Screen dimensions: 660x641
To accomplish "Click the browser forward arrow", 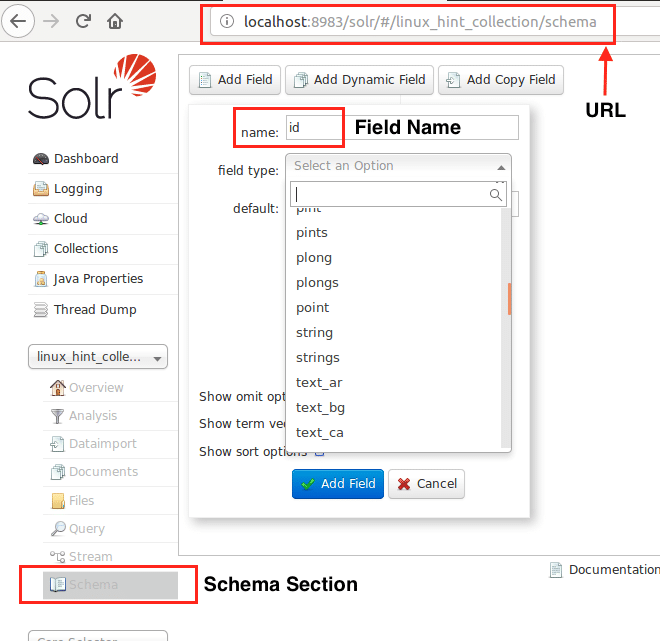I will [x=51, y=21].
